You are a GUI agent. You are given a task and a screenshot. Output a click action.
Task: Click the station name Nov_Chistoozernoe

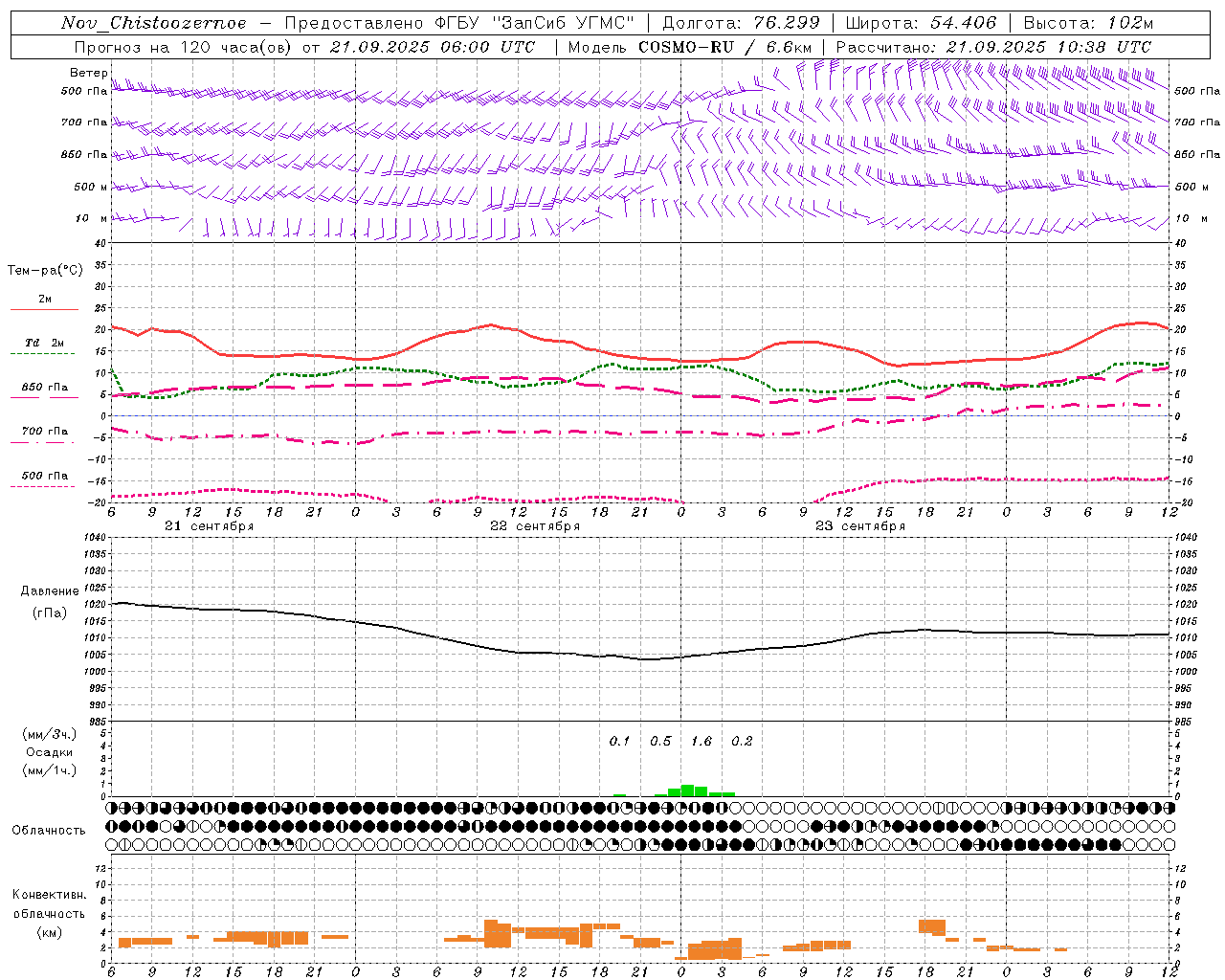click(154, 23)
